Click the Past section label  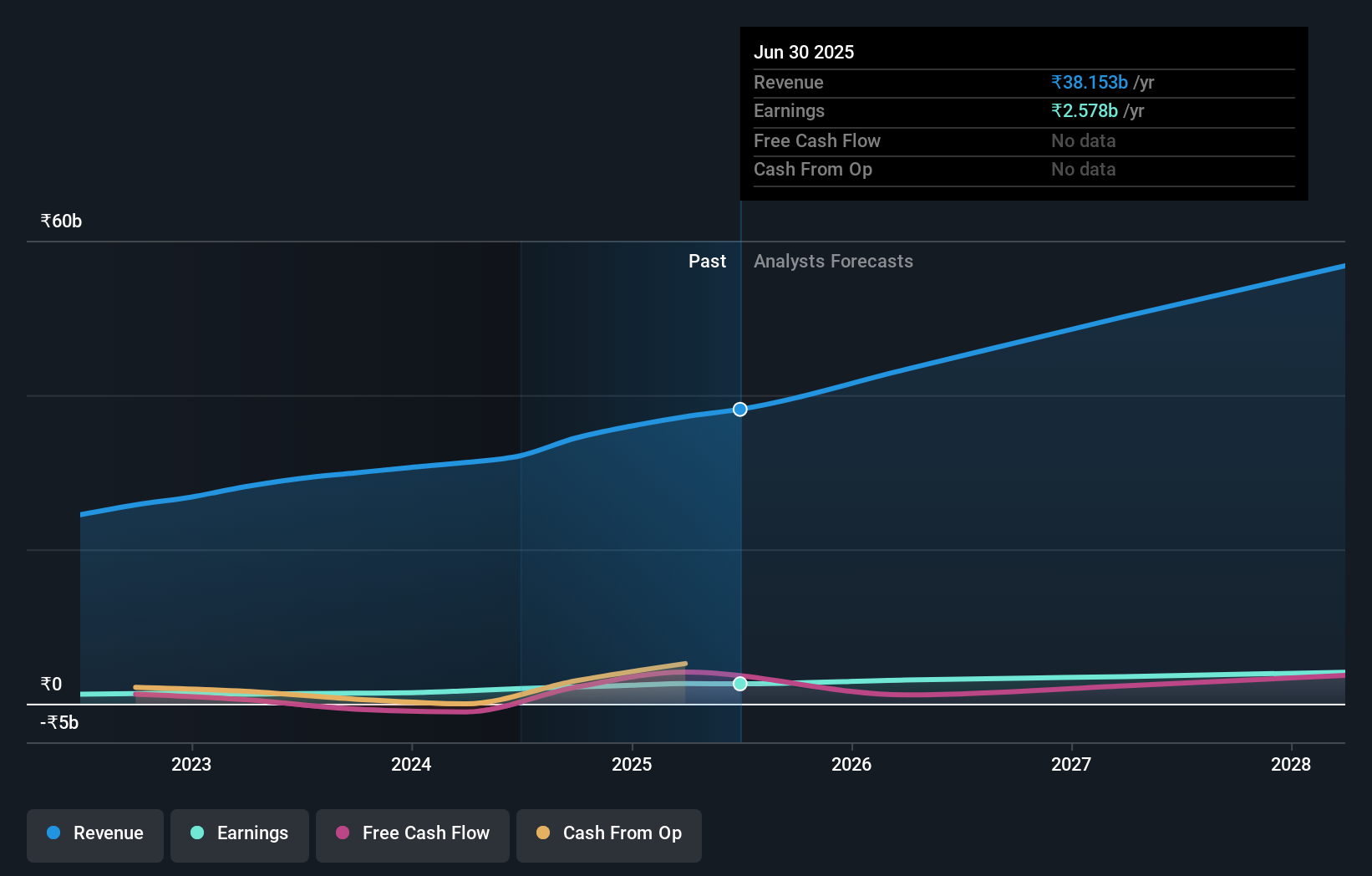click(x=707, y=262)
